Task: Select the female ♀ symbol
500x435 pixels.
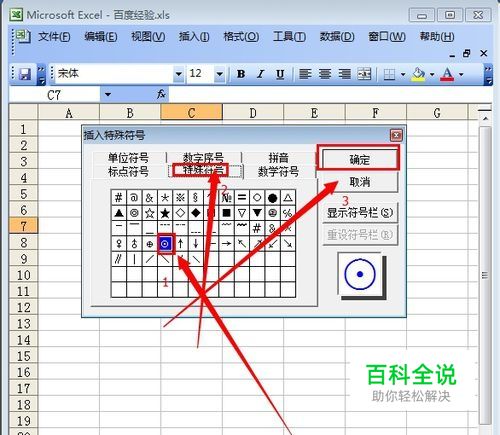Action: click(x=119, y=244)
